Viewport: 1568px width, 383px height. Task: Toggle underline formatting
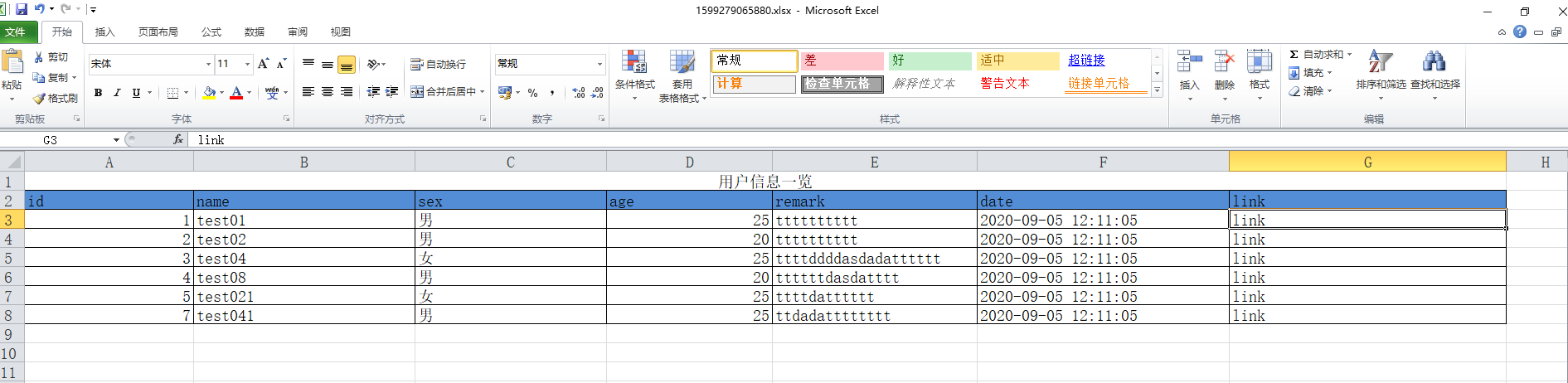tap(136, 93)
